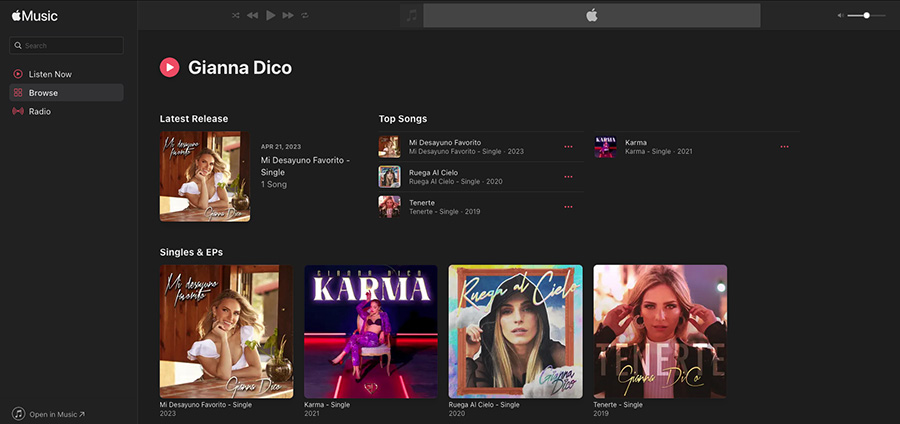The width and height of the screenshot is (900, 424).
Task: Click the Latest Release heading
Action: click(x=194, y=119)
